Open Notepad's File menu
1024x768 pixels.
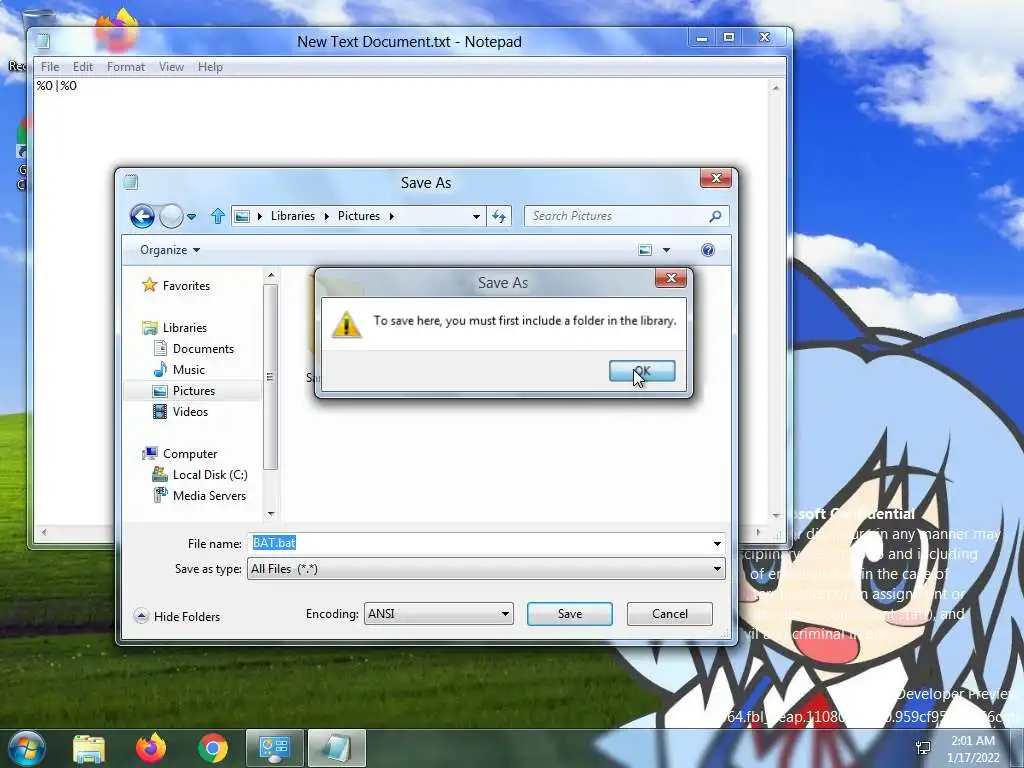point(50,67)
